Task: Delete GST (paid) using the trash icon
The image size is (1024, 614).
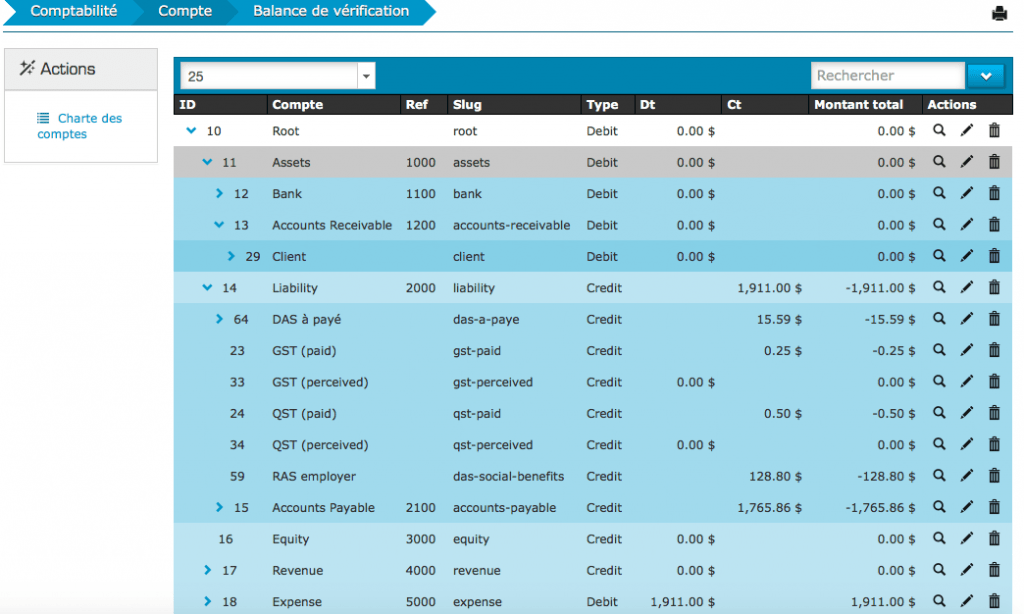Action: [x=994, y=350]
